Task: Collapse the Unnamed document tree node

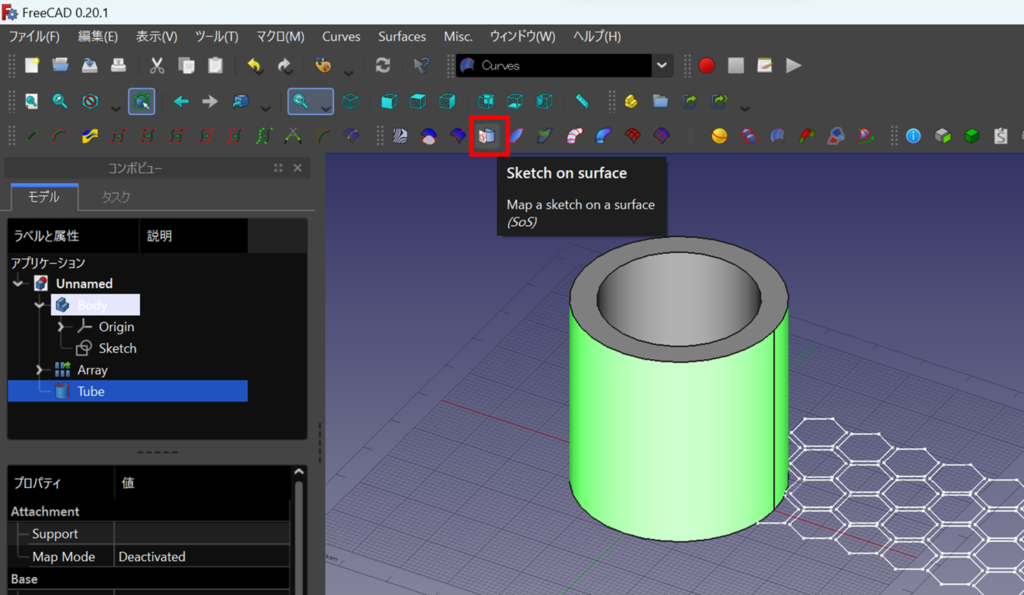Action: pos(18,283)
